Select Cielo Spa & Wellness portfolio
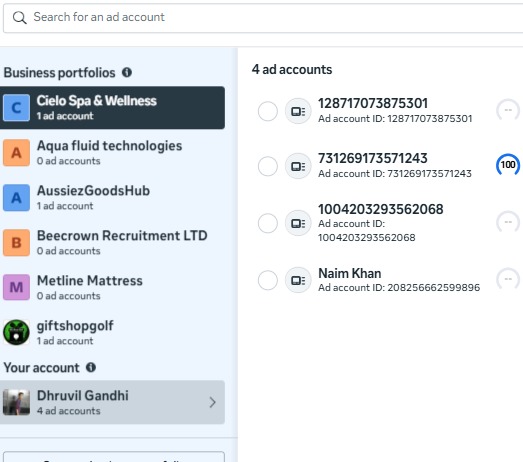Image resolution: width=523 pixels, height=462 pixels. (112, 107)
